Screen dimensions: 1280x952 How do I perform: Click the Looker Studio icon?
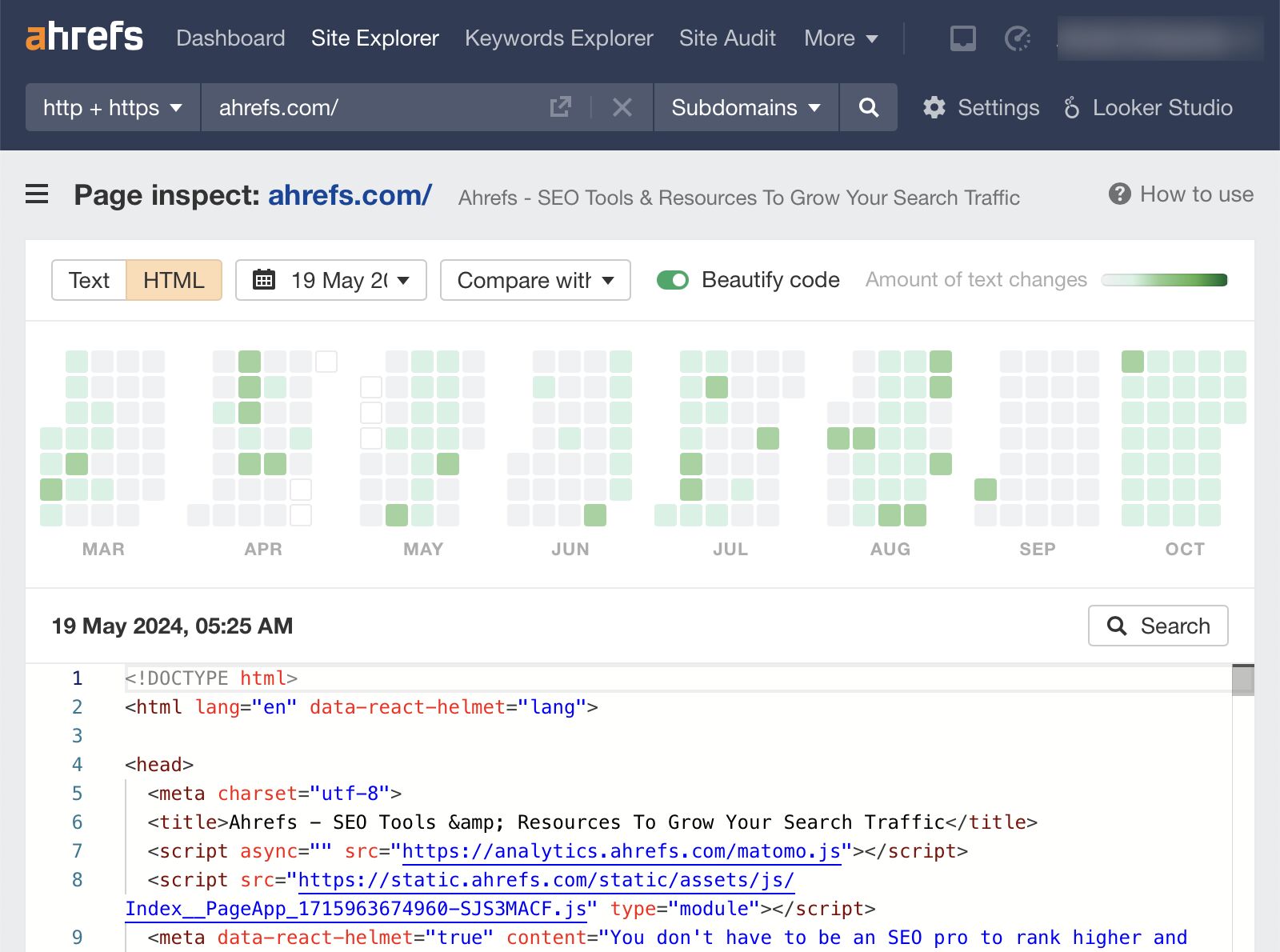[x=1071, y=107]
